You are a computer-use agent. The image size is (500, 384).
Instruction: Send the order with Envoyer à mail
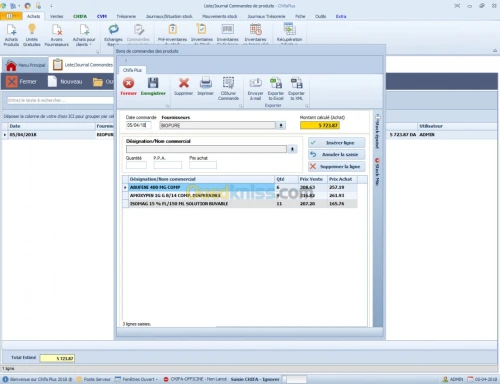click(255, 89)
